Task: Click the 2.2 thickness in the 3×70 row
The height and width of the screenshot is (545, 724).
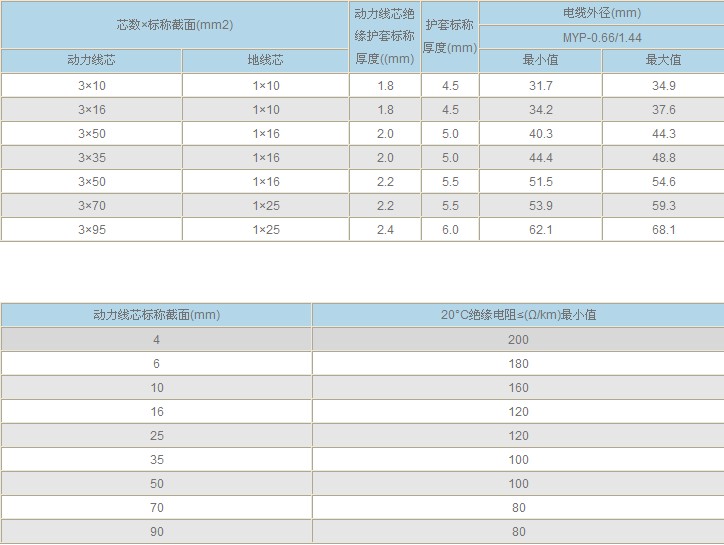Action: coord(385,206)
